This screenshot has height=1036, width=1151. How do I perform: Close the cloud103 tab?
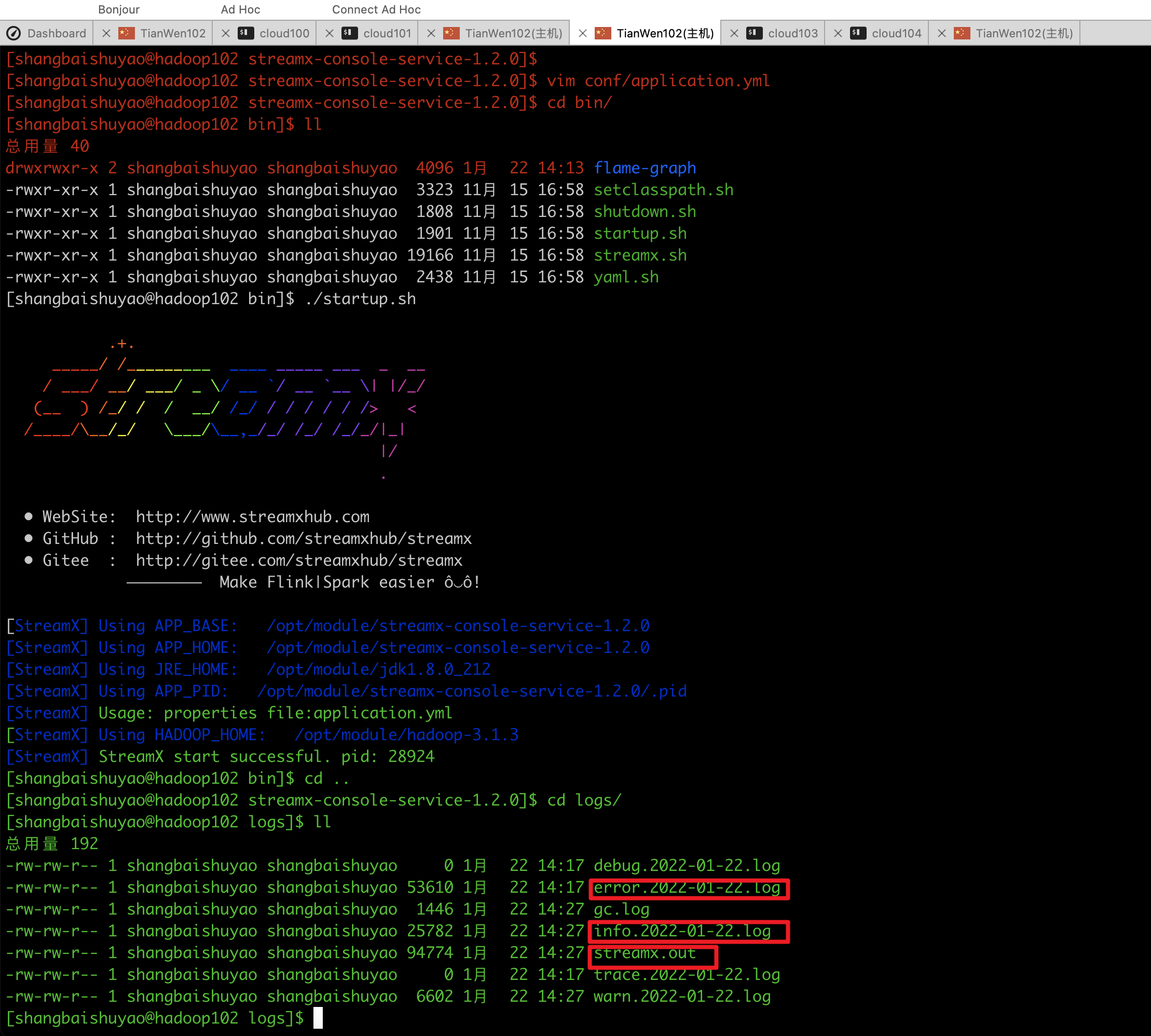pos(734,33)
